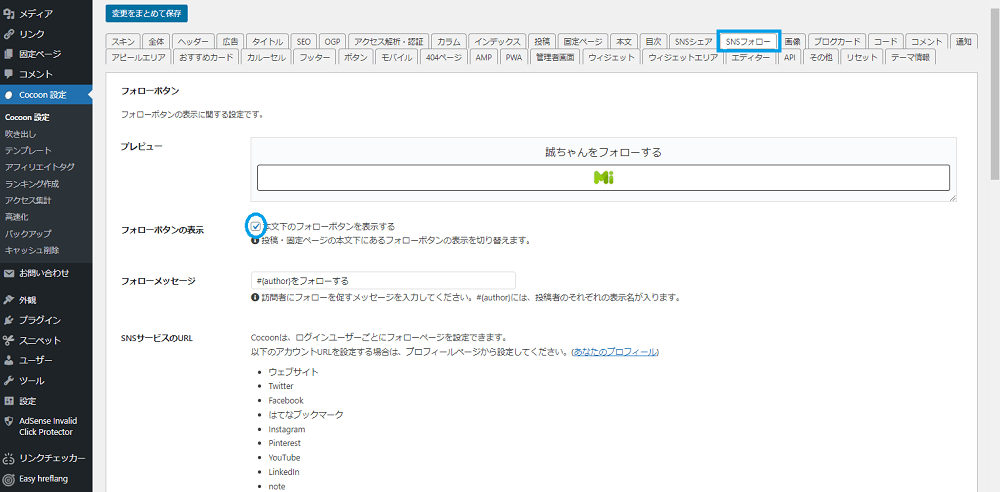The image size is (1000, 492).
Task: Select the タイトル tab
Action: 267,41
